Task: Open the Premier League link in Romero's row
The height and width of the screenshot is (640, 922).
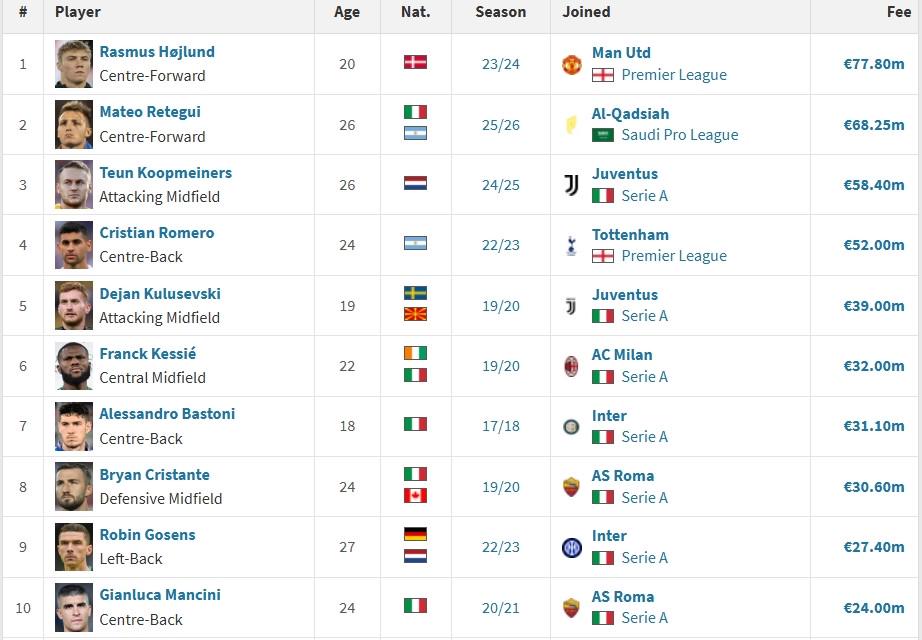Action: click(x=674, y=256)
